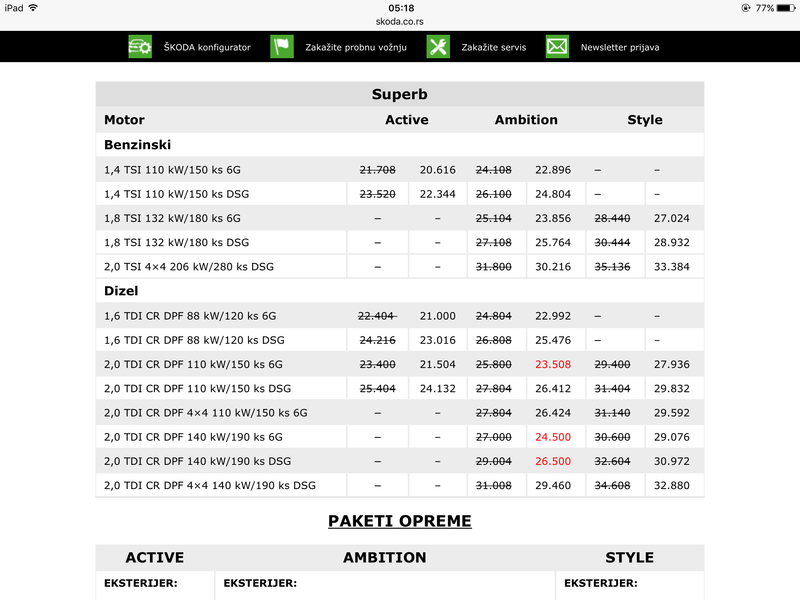Tap the green envelope newsletter icon

click(557, 47)
